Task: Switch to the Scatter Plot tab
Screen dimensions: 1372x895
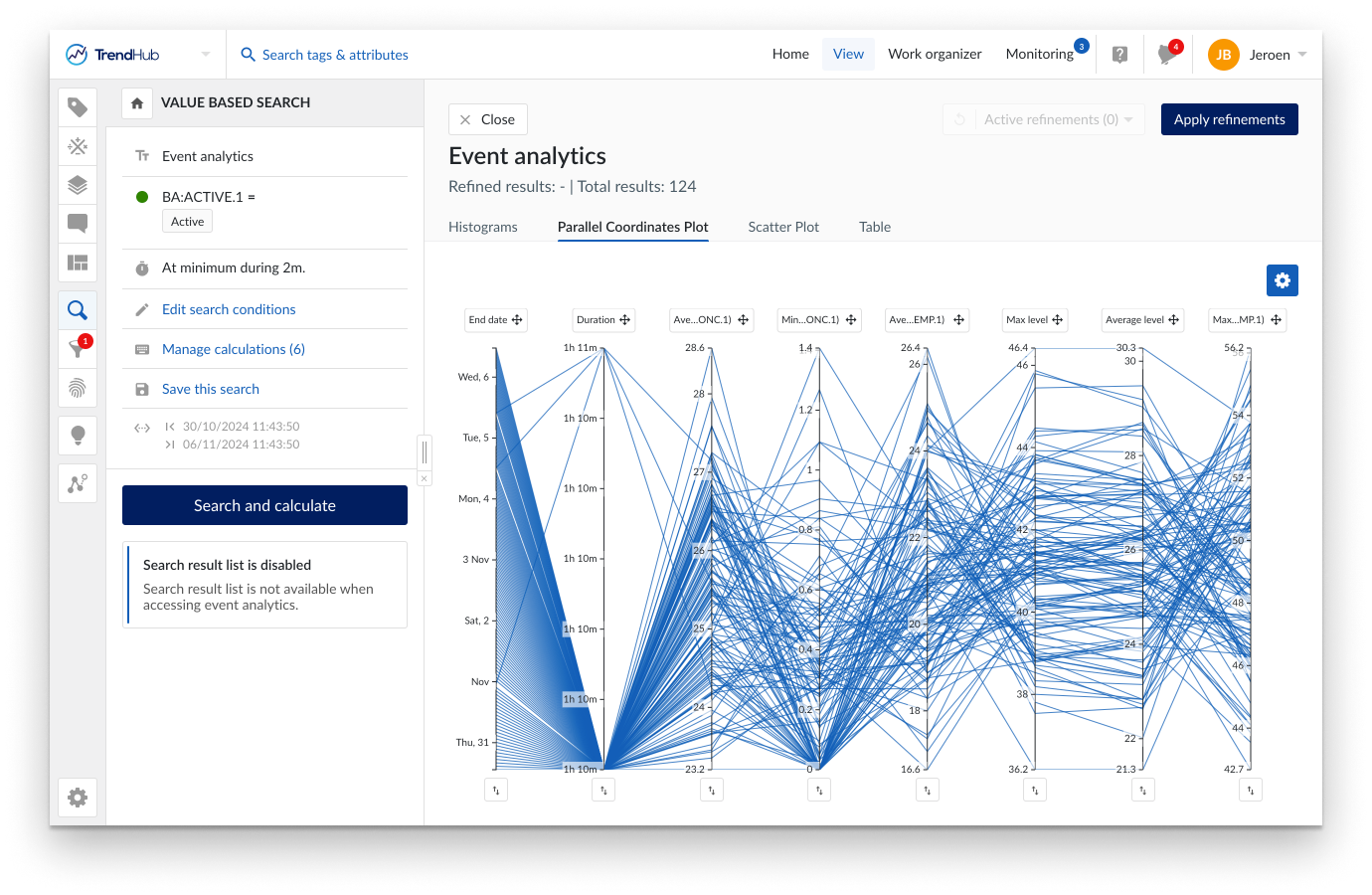Action: point(783,227)
